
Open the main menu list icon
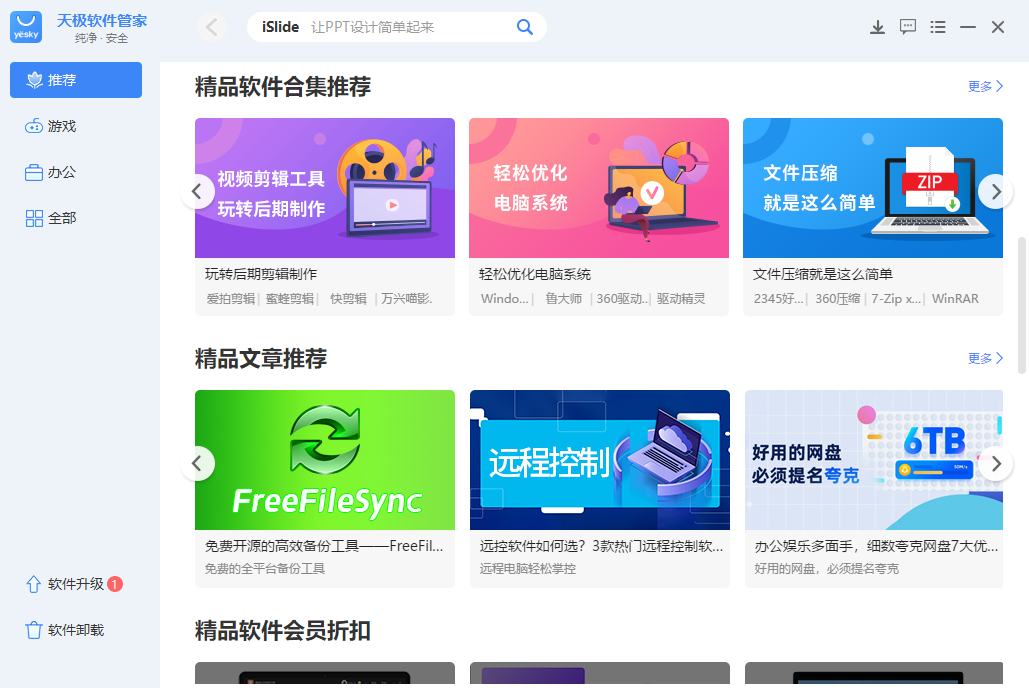(938, 27)
